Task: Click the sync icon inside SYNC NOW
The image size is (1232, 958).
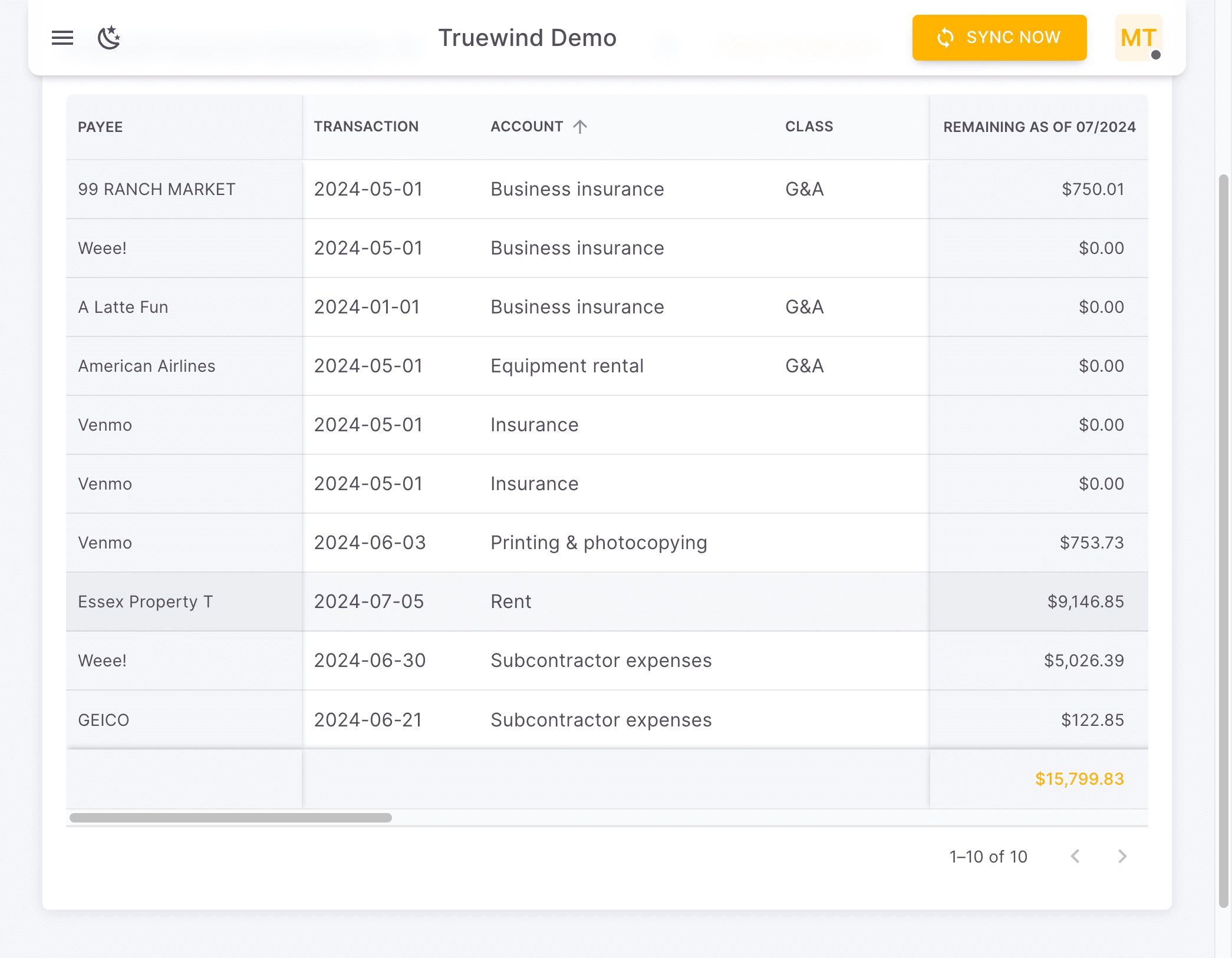Action: coord(945,37)
